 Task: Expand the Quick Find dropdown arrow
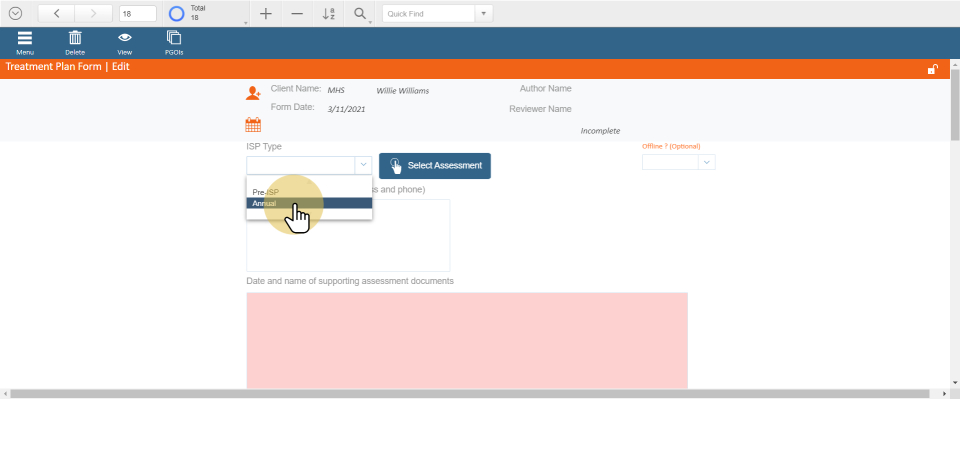coord(484,14)
